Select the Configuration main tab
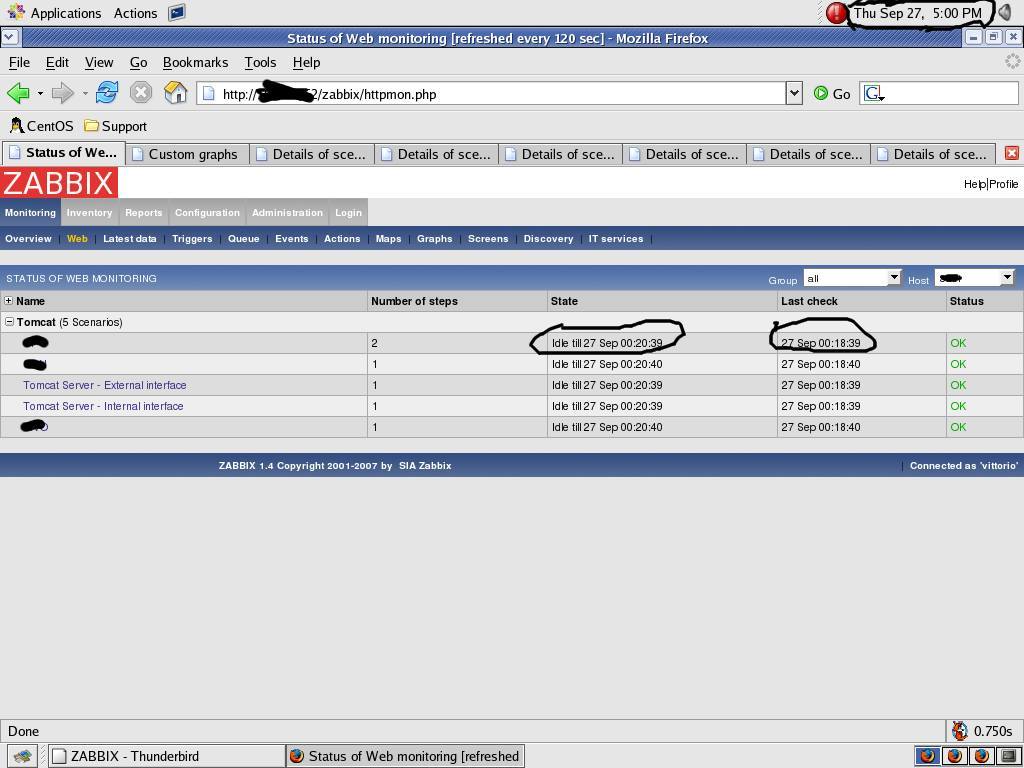This screenshot has height=768, width=1024. tap(207, 212)
